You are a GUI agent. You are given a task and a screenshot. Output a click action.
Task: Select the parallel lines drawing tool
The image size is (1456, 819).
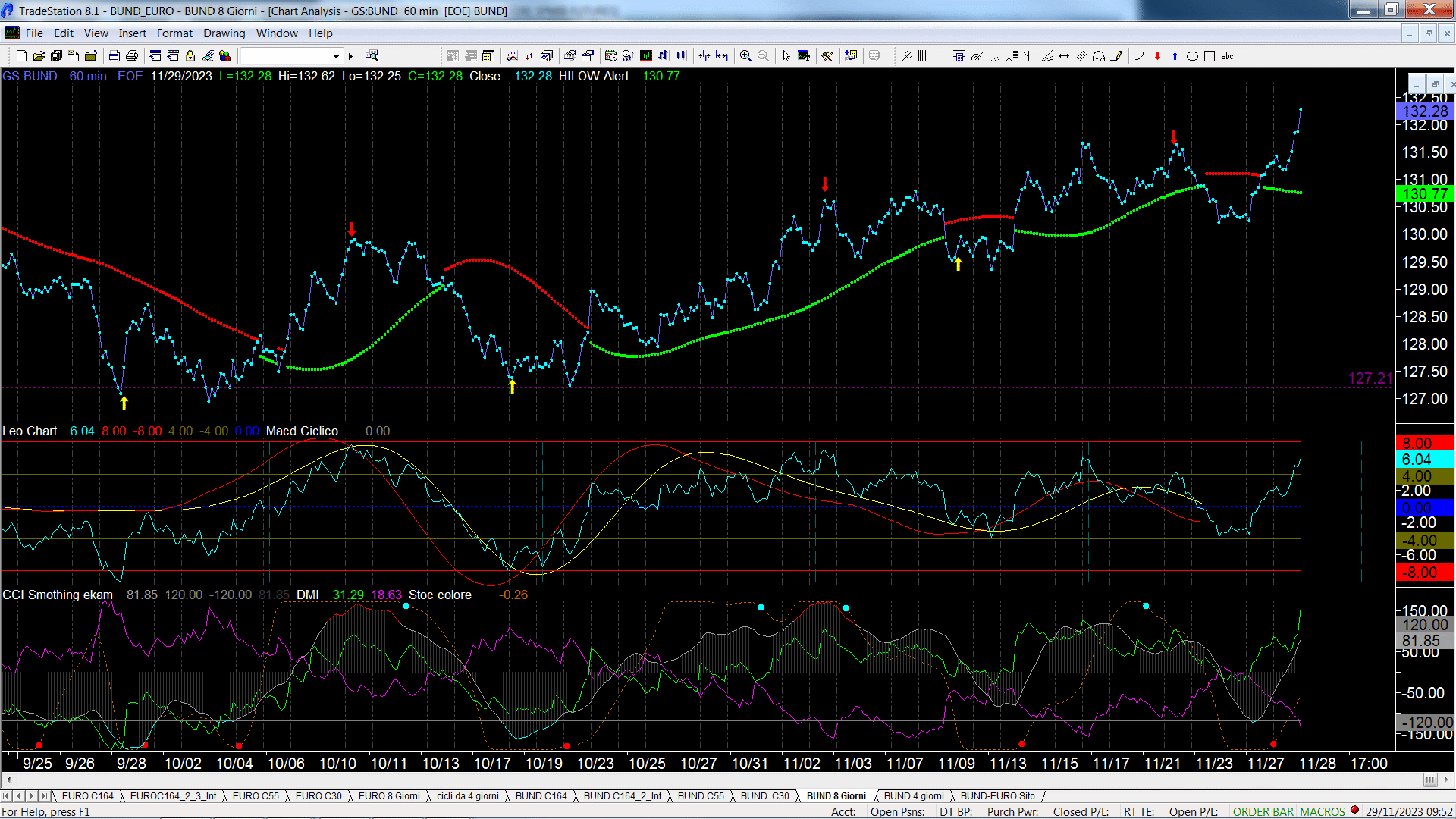click(1081, 56)
